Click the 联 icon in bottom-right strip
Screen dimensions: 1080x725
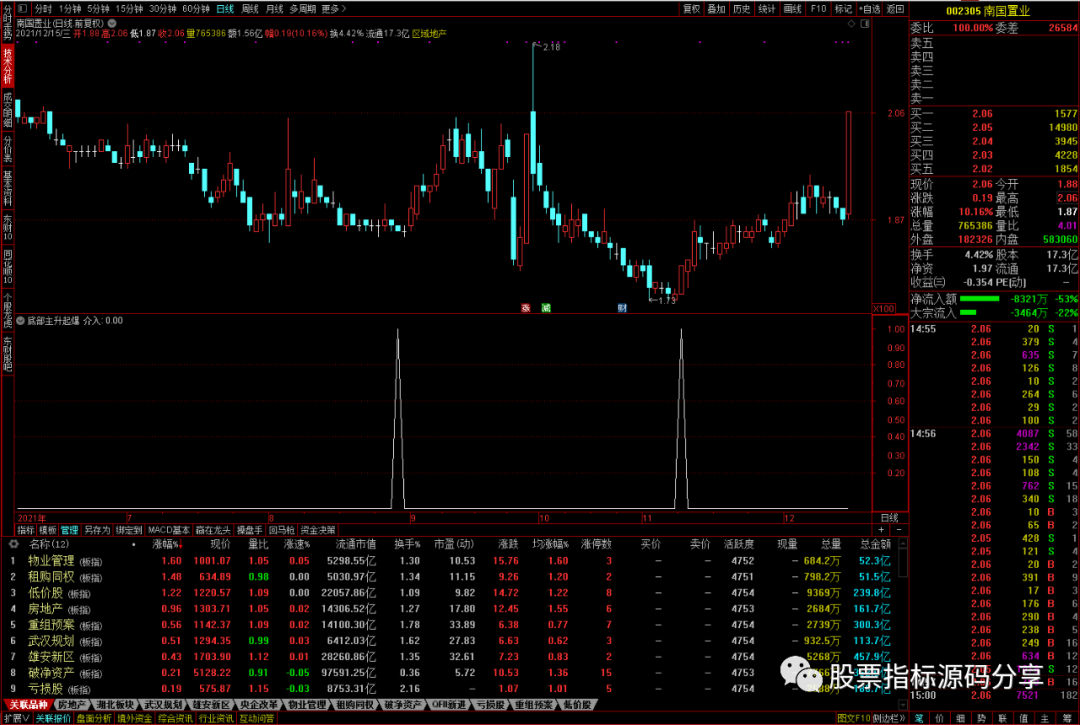[x=1003, y=718]
